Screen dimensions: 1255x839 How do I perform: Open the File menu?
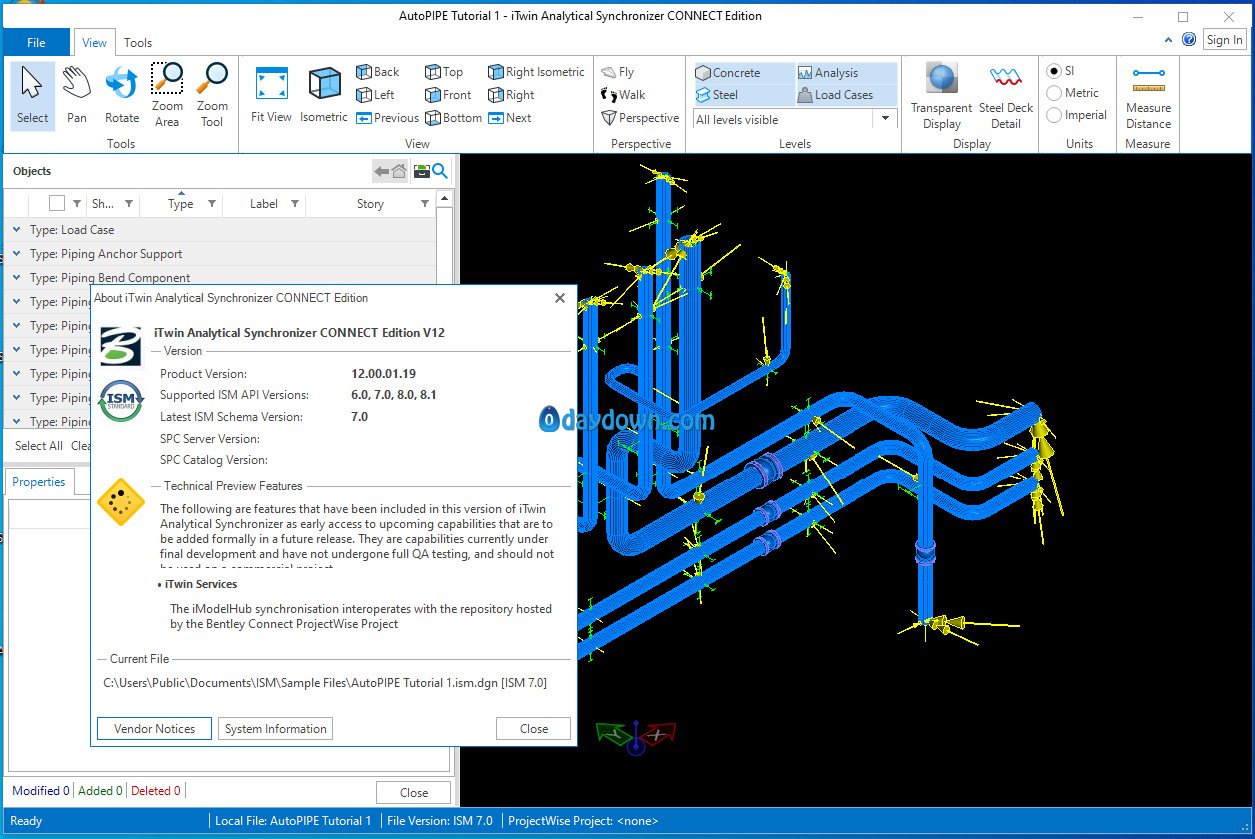[x=36, y=42]
